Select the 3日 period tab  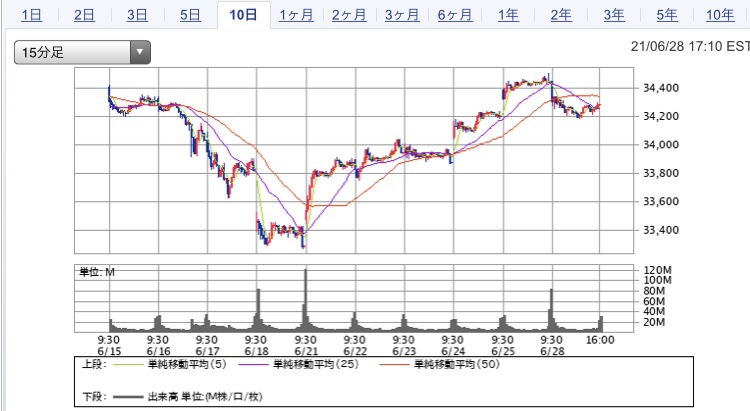137,15
